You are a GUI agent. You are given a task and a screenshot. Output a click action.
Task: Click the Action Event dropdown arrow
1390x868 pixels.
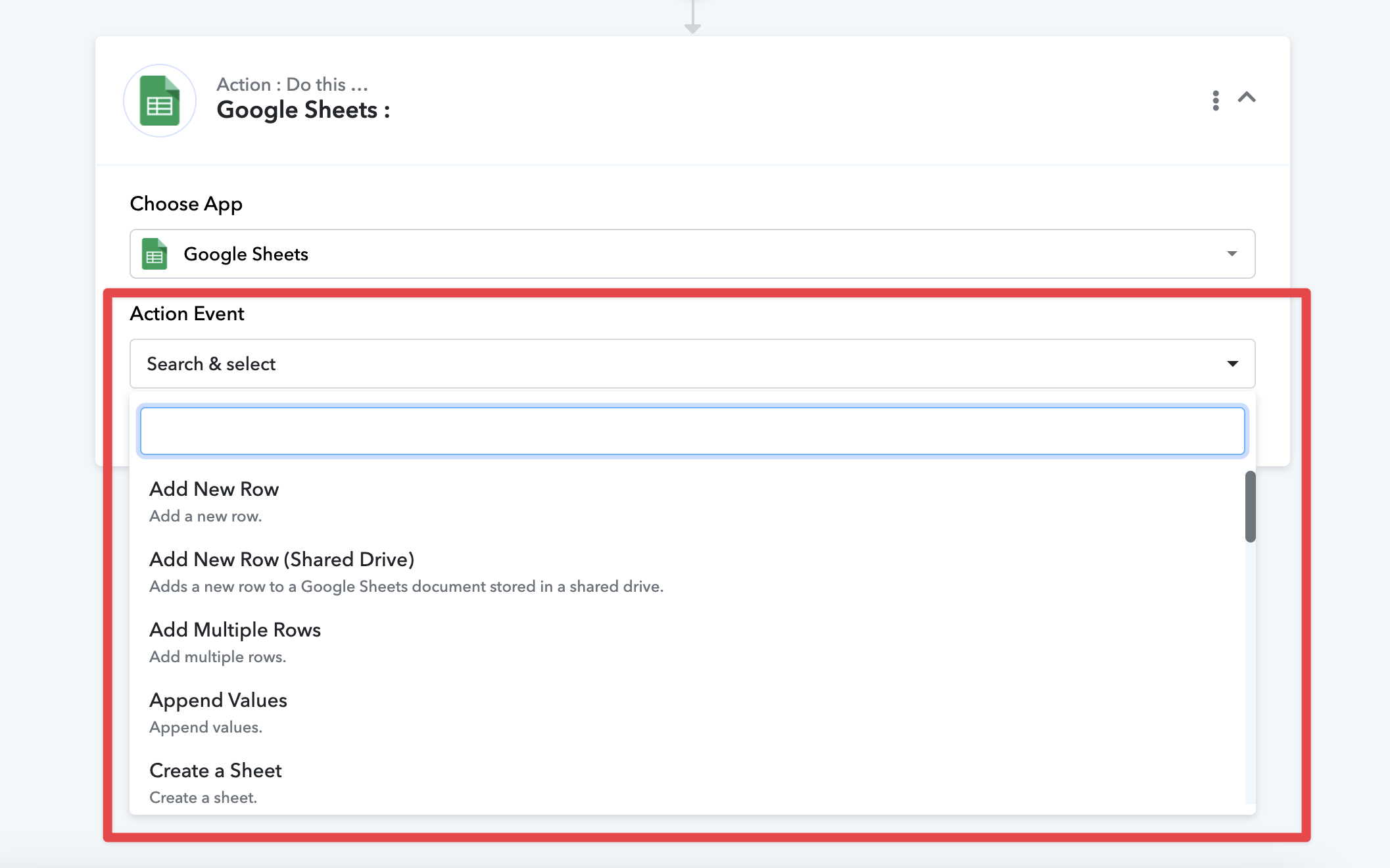pyautogui.click(x=1232, y=364)
